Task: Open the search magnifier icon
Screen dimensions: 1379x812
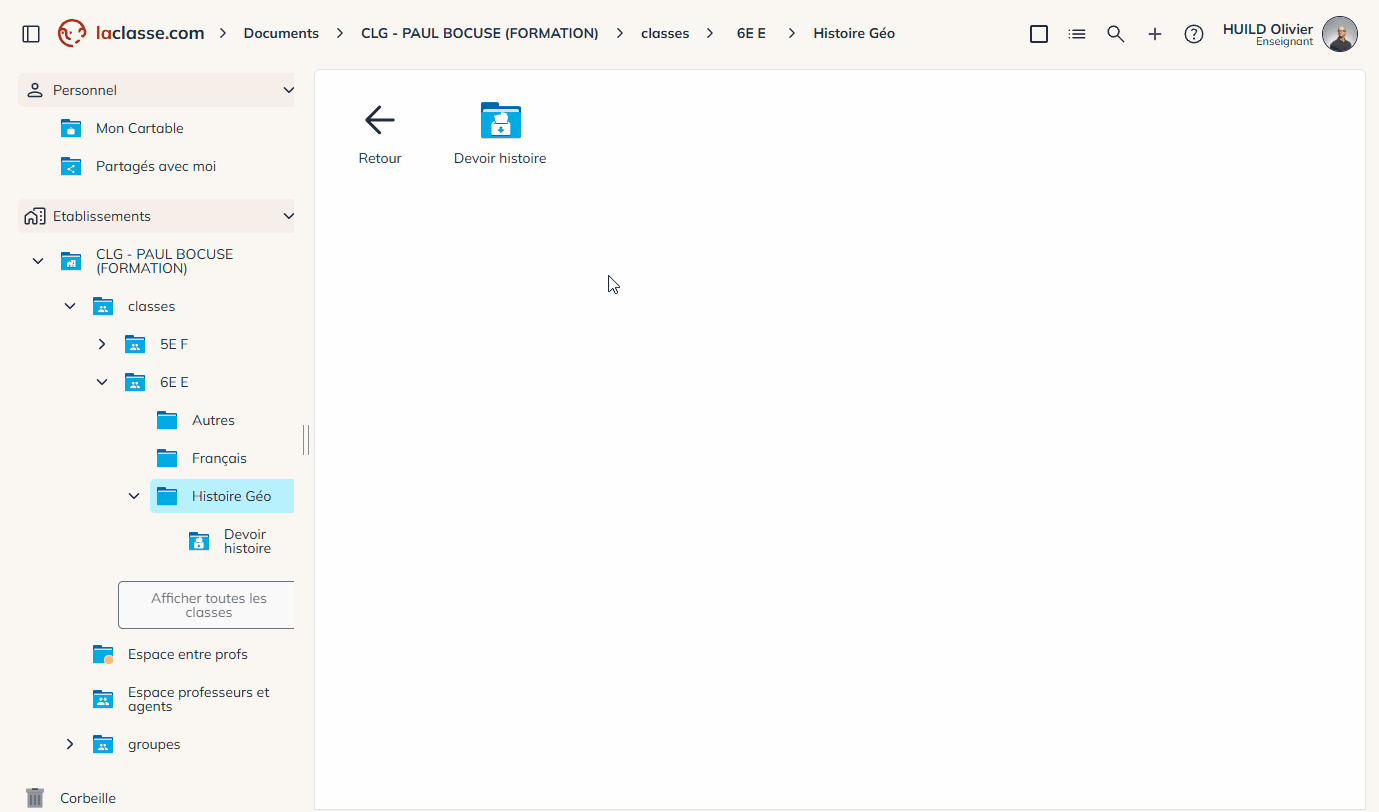Action: tap(1116, 34)
